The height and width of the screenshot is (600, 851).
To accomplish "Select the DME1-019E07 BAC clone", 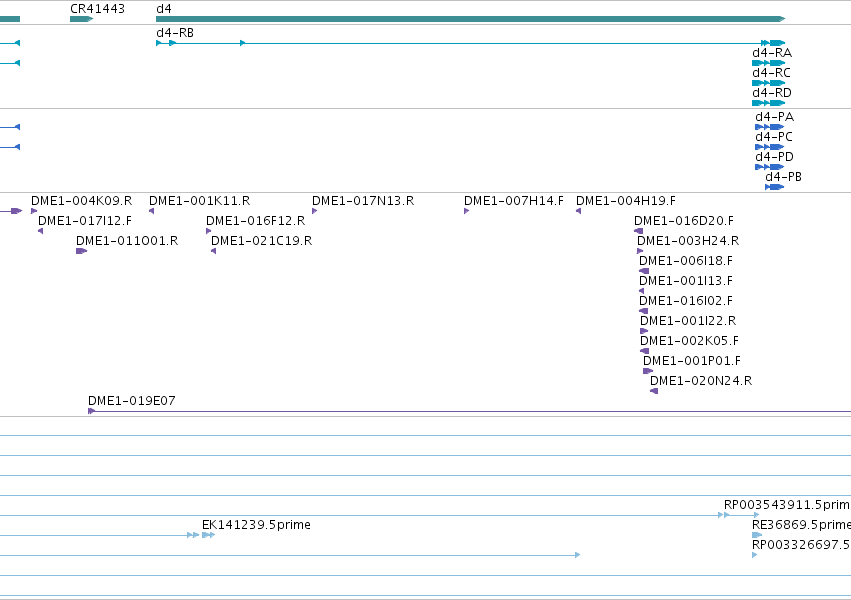I will click(x=469, y=411).
